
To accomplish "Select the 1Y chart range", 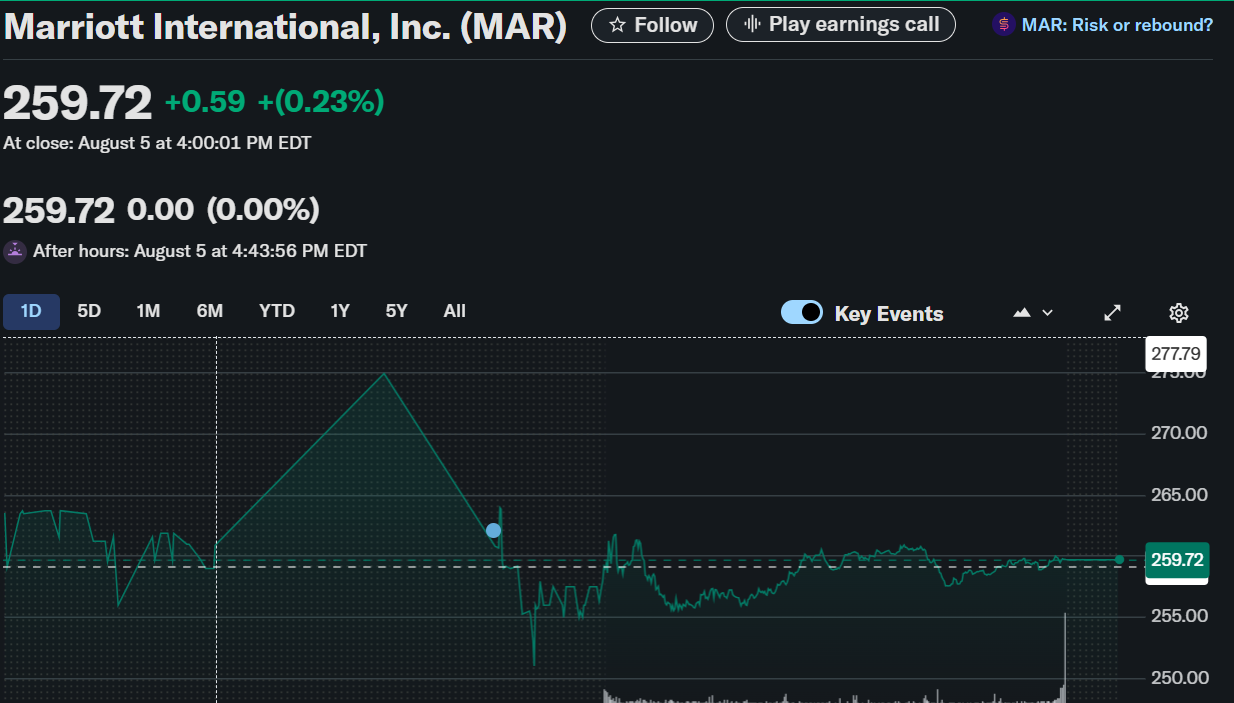I will point(340,311).
